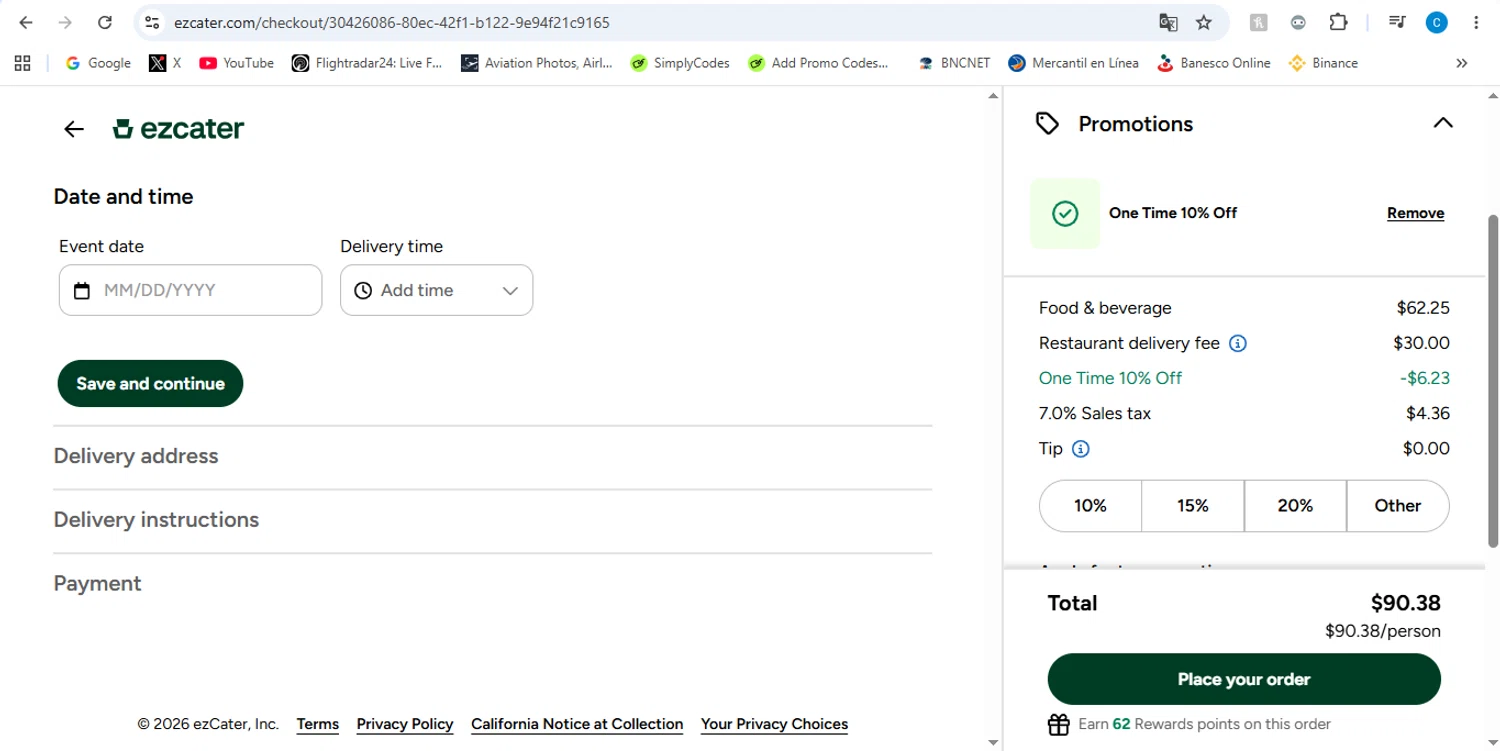
Task: Remove the One Time 10% Off promotion
Action: click(1415, 213)
